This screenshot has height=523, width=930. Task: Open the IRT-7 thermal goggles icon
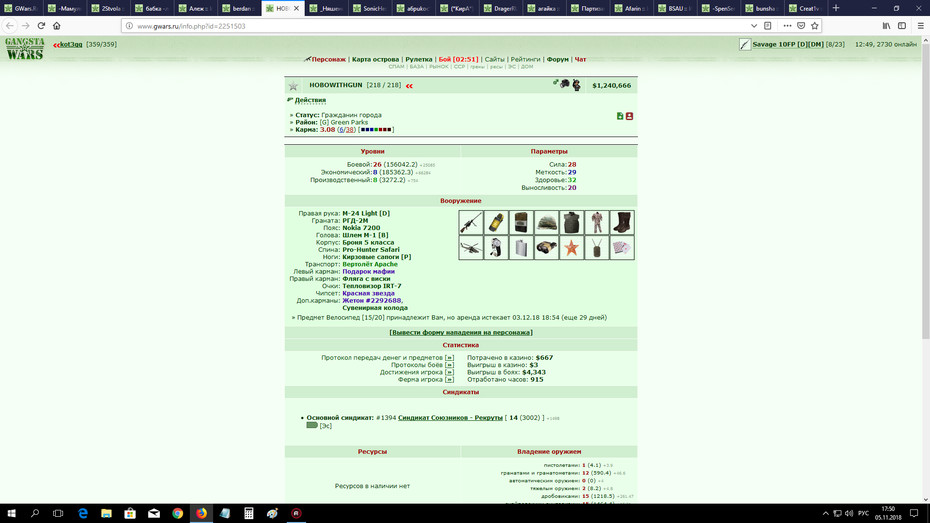(x=546, y=248)
